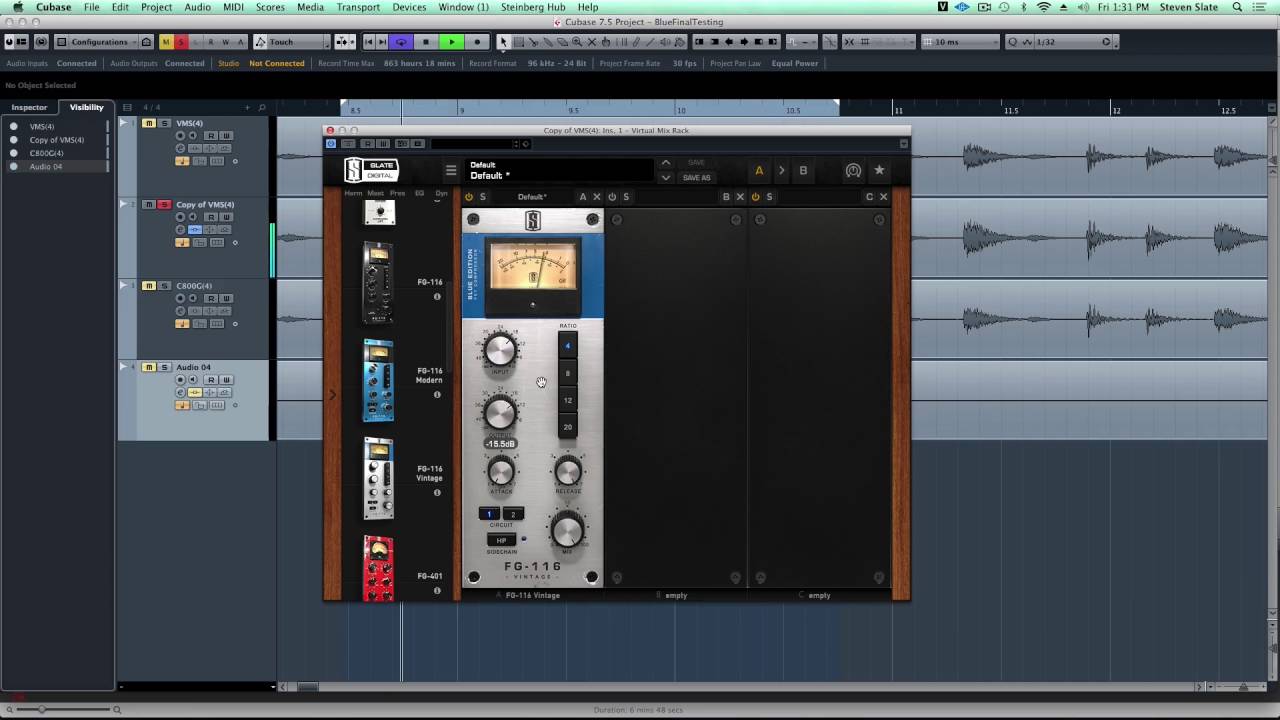Toggle HP sidechain button on FG-116
This screenshot has width=1280, height=720.
tap(501, 540)
